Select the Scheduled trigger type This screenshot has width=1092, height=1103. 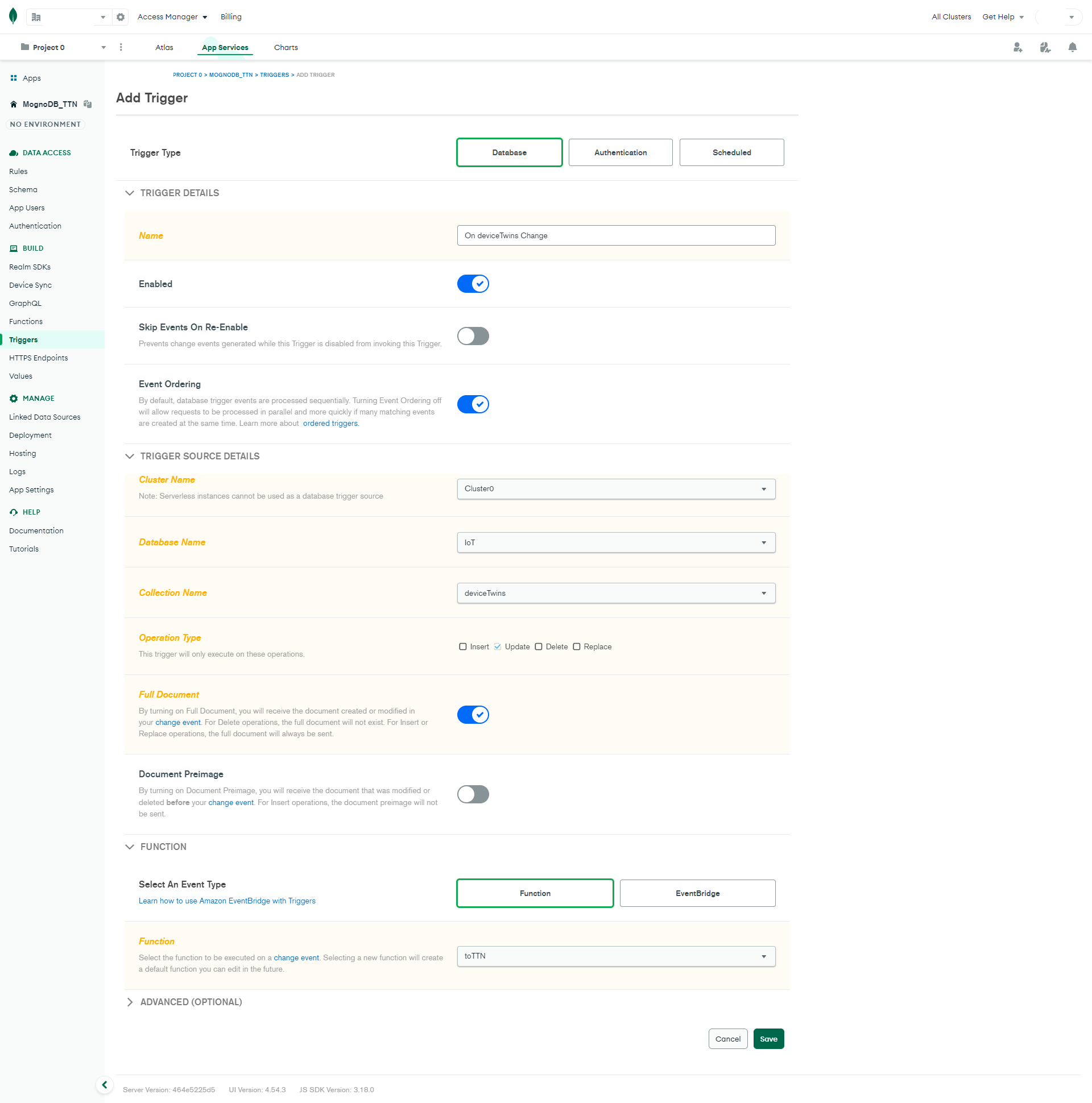click(731, 152)
